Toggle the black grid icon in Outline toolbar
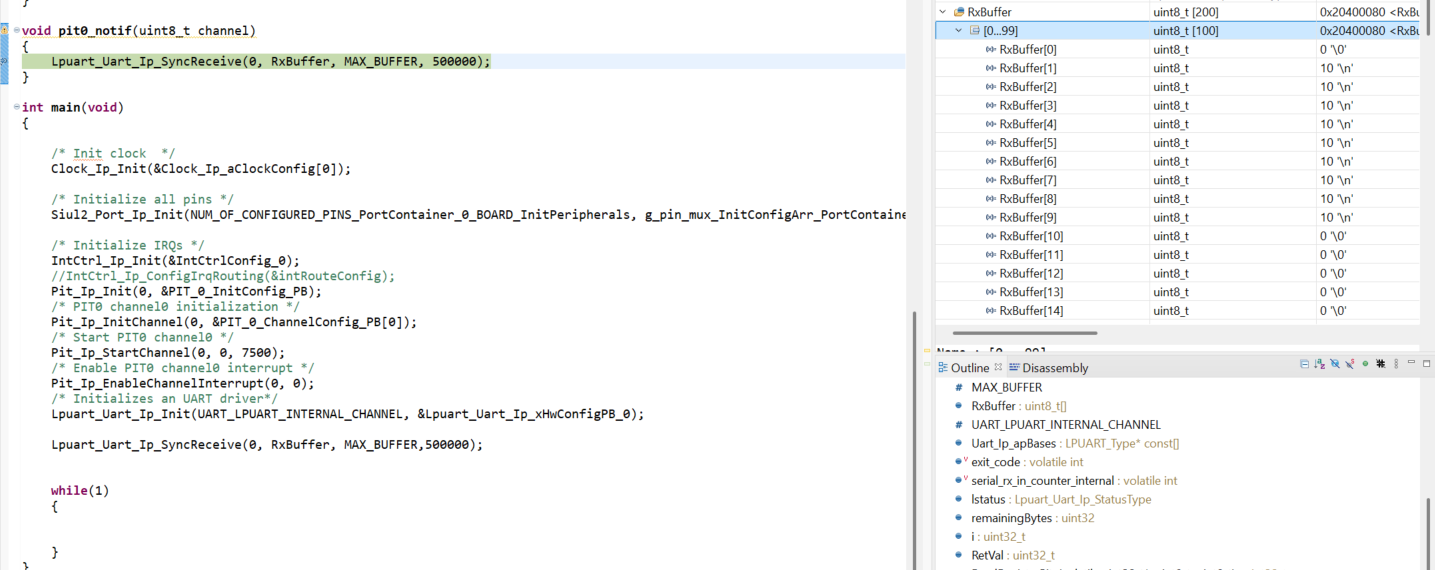1435x570 pixels. [x=1380, y=364]
